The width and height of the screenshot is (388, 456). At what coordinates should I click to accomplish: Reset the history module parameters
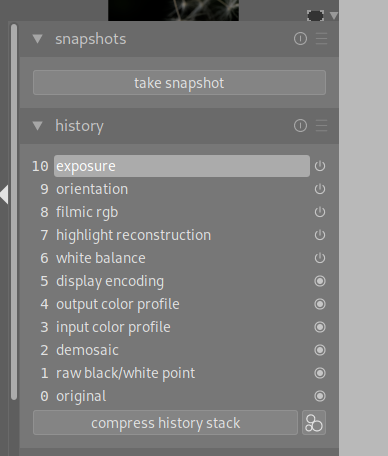click(300, 126)
